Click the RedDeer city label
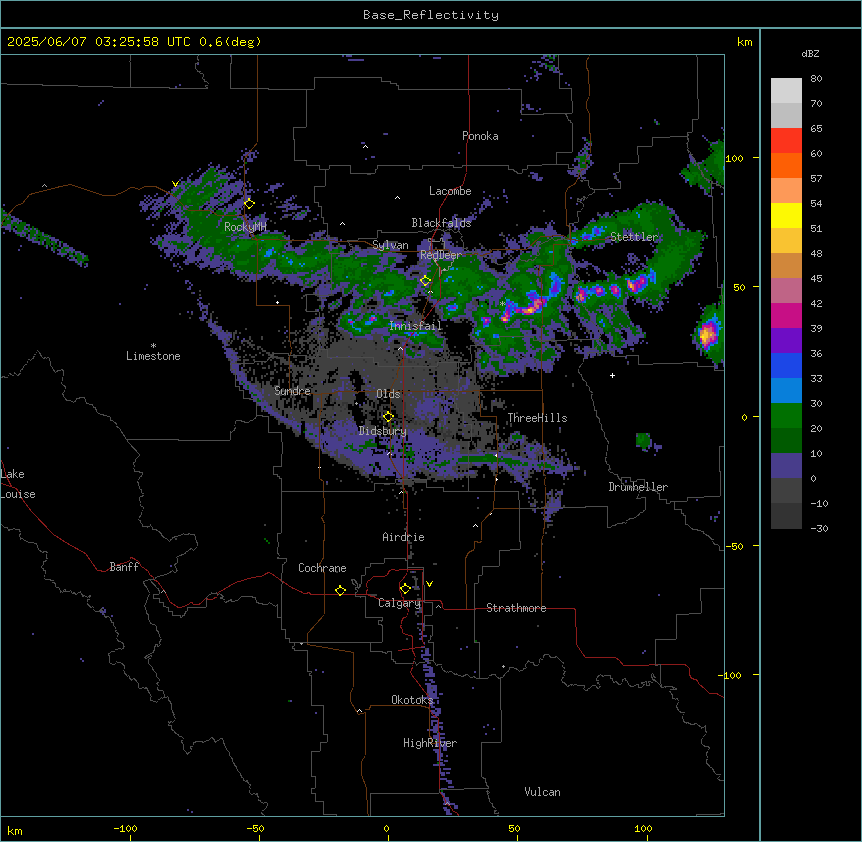The height and width of the screenshot is (842, 862). (x=440, y=255)
